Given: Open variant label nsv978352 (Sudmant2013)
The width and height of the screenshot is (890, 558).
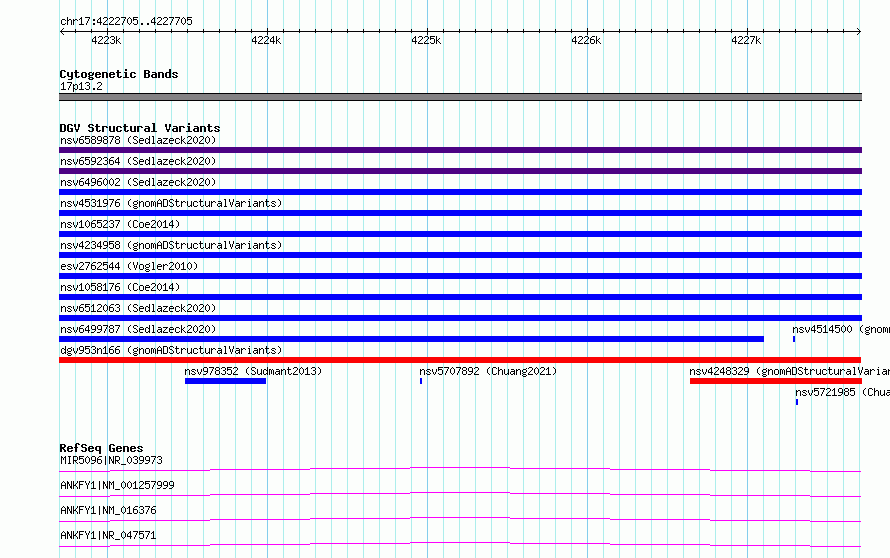Looking at the screenshot, I should coord(253,371).
